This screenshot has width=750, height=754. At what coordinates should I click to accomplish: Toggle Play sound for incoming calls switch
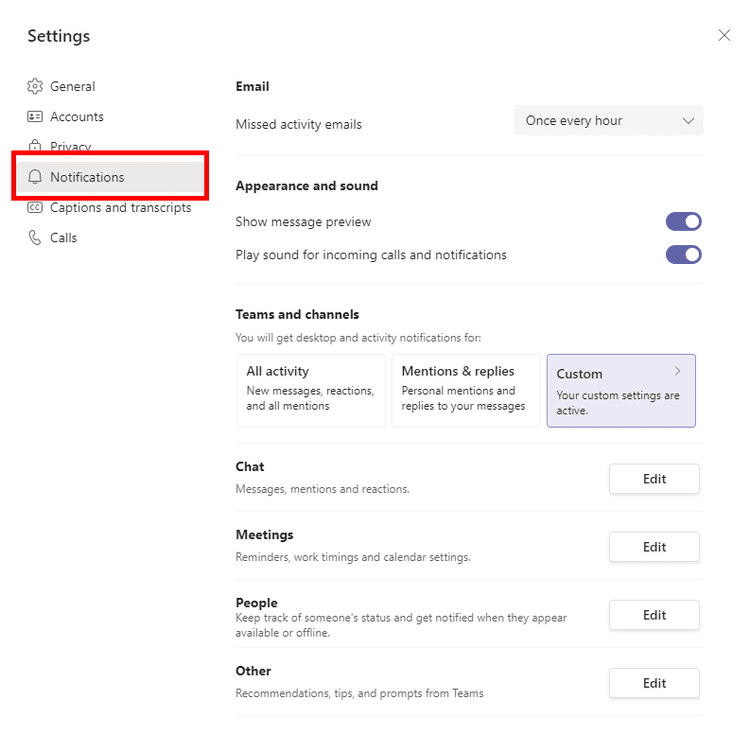pos(684,255)
